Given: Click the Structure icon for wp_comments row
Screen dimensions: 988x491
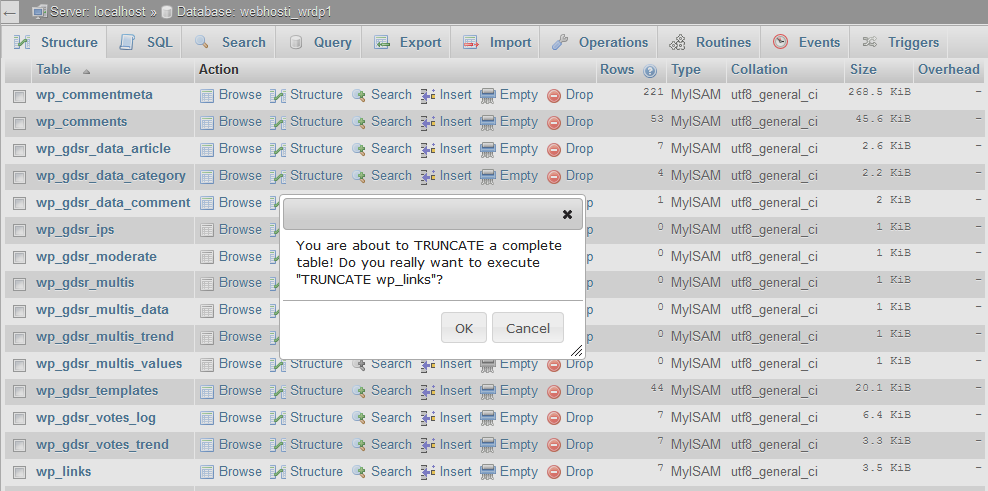Looking at the screenshot, I should (278, 122).
